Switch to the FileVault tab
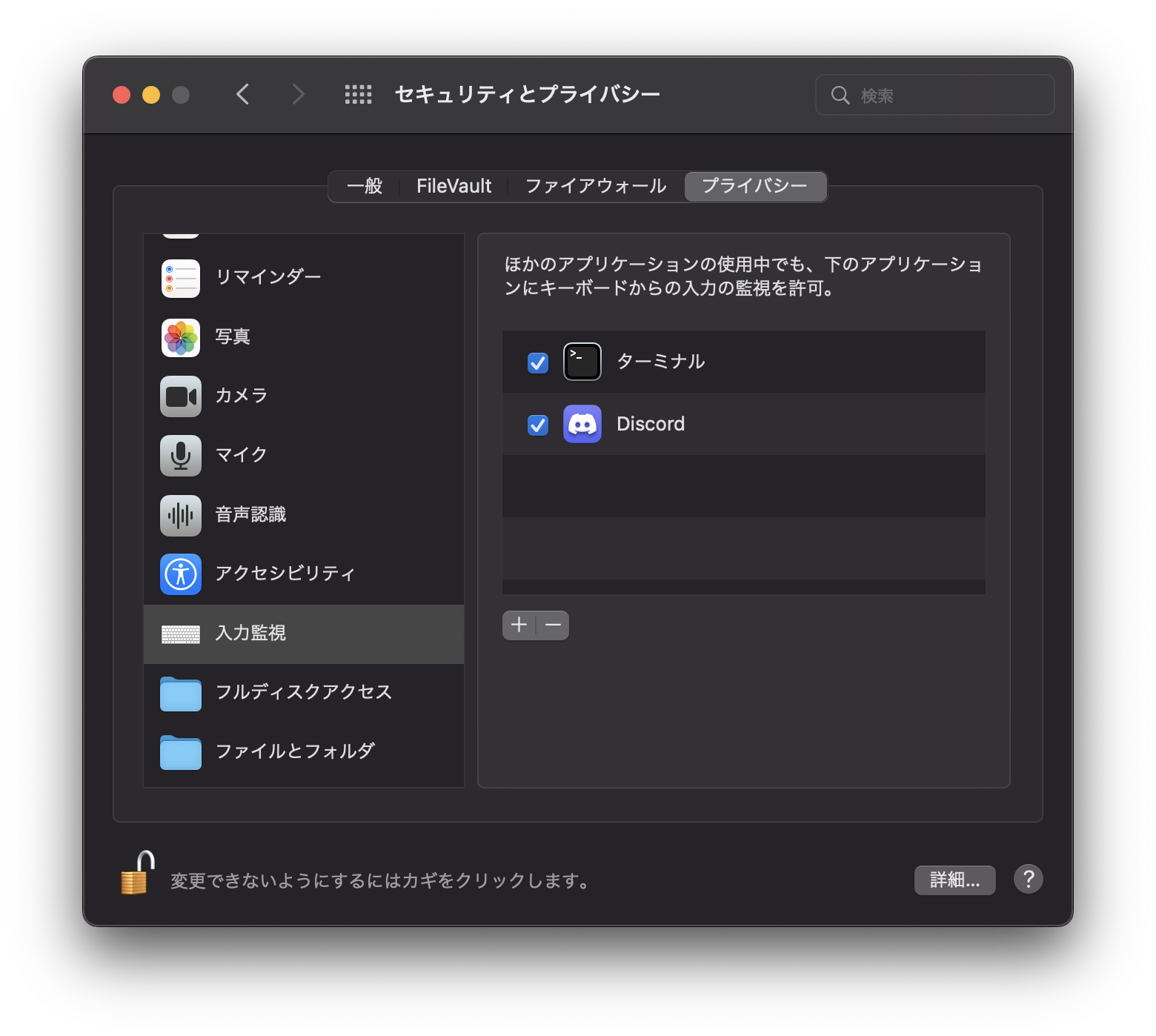Screen dimensions: 1156x1036 pyautogui.click(x=454, y=186)
